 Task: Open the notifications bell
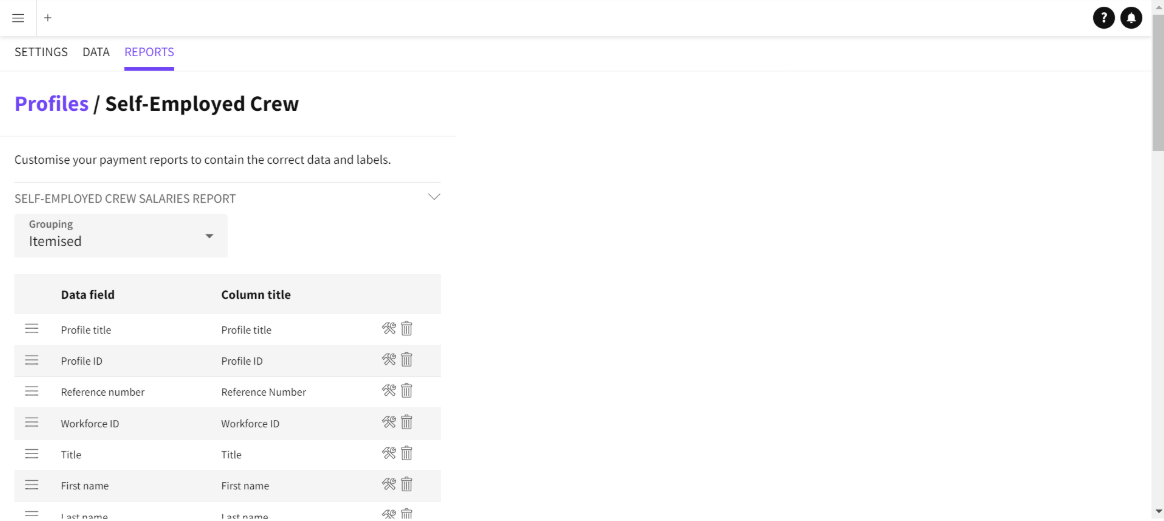click(x=1131, y=18)
